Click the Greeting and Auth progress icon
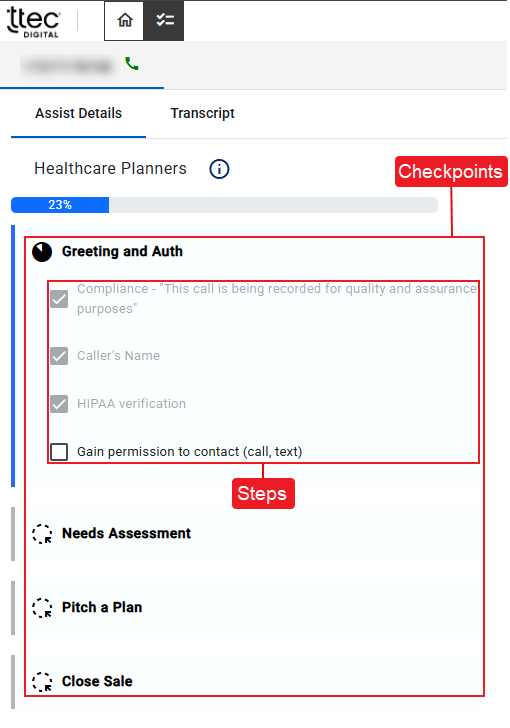 (42, 252)
